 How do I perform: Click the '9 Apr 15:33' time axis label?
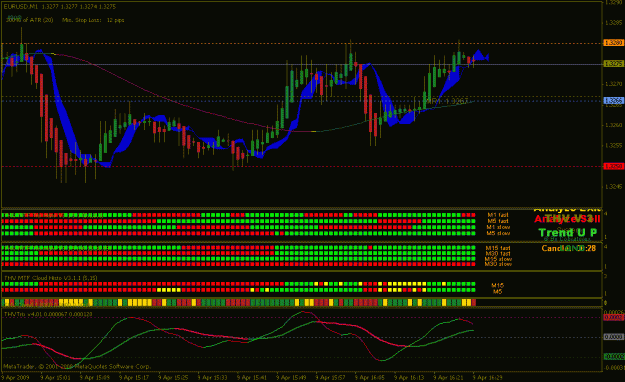pos(212,377)
